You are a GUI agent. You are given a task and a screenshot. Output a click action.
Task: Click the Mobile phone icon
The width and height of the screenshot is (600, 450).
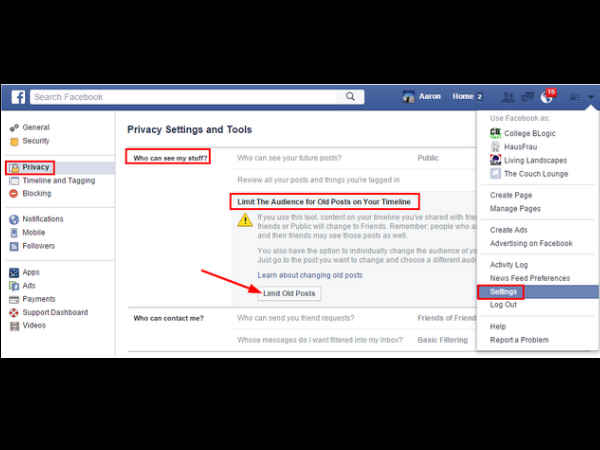pos(14,233)
